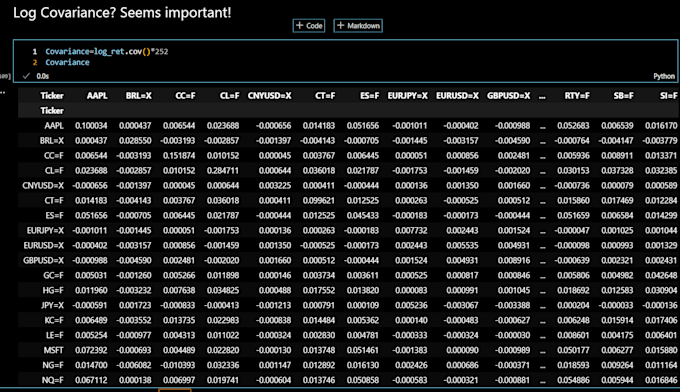The height and width of the screenshot is (392, 680).
Task: Click the CNYUSD=X row label
Action: pyautogui.click(x=43, y=186)
